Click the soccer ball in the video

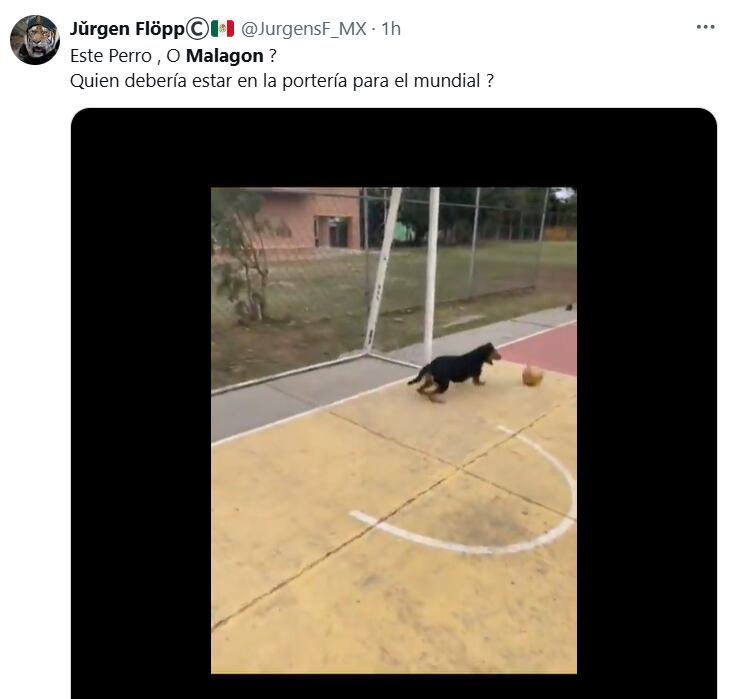(x=532, y=375)
